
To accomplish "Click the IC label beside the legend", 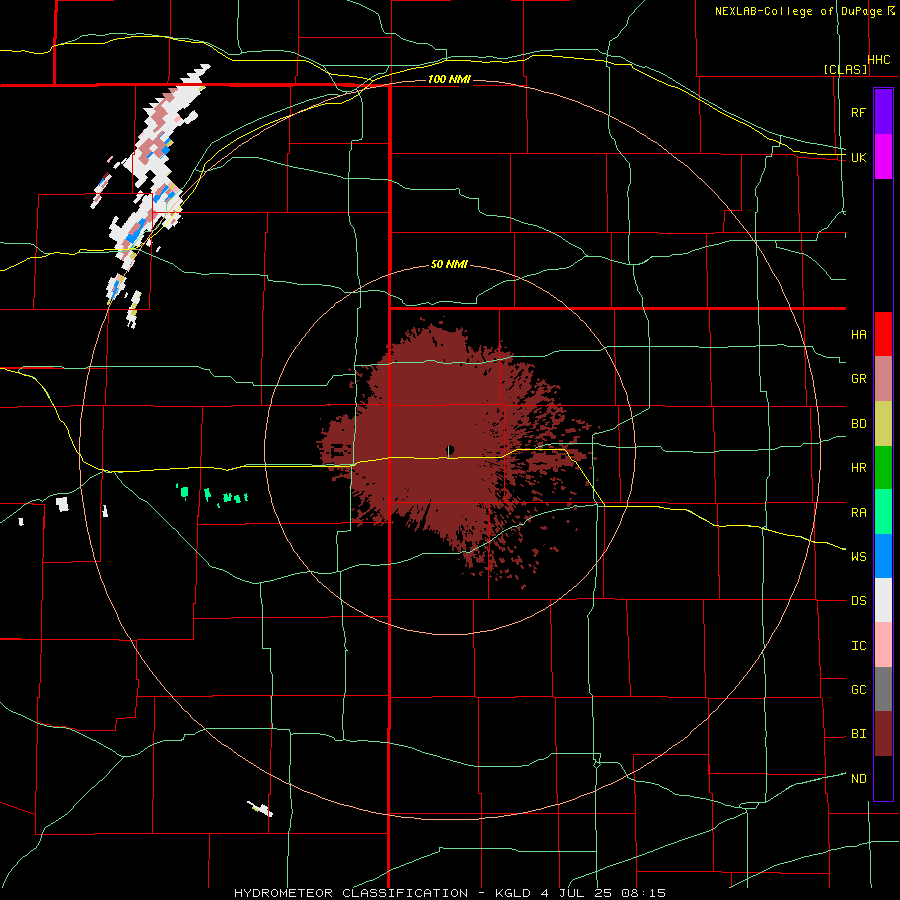I will [x=858, y=645].
